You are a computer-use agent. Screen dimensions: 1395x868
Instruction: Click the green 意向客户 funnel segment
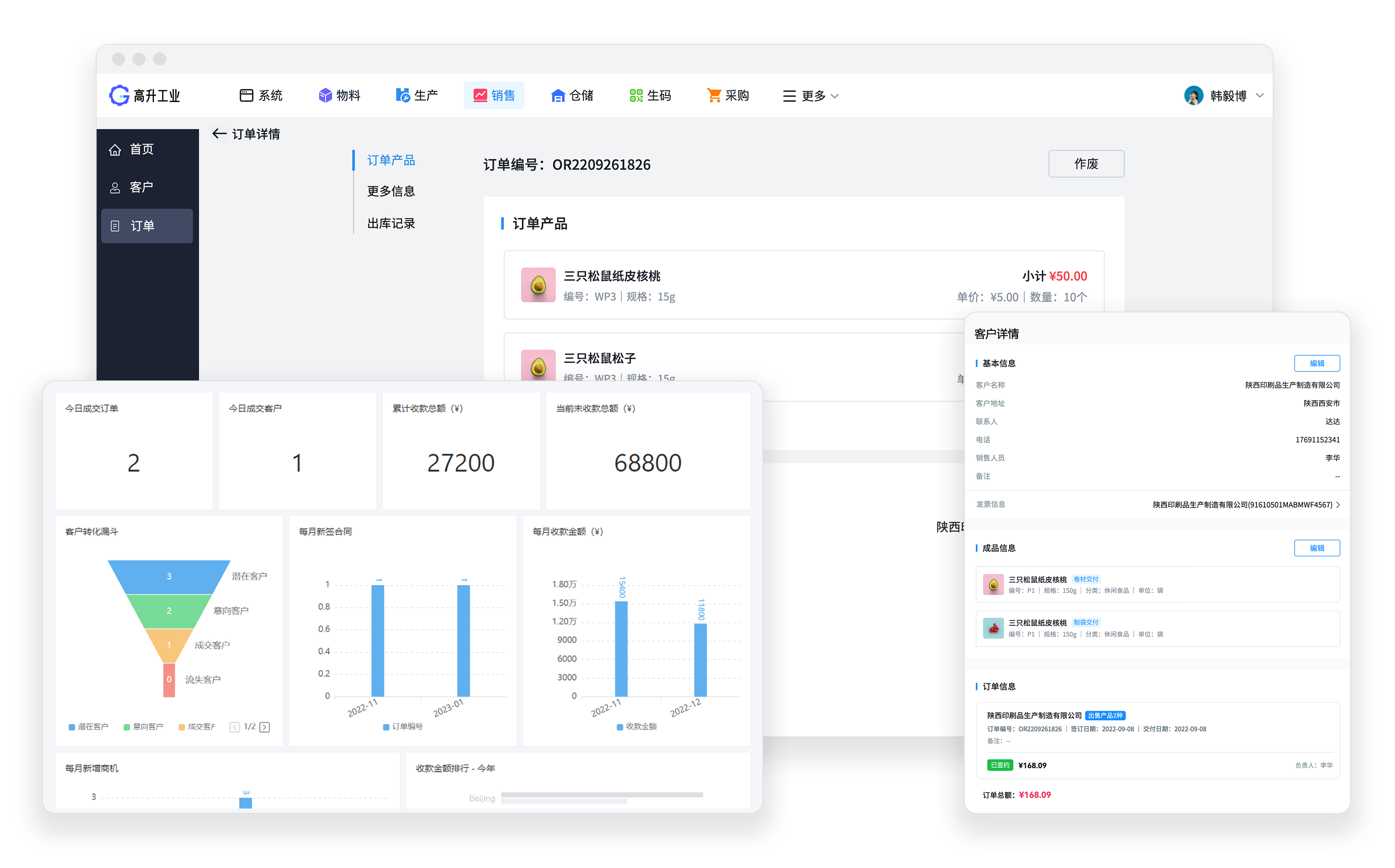point(169,611)
